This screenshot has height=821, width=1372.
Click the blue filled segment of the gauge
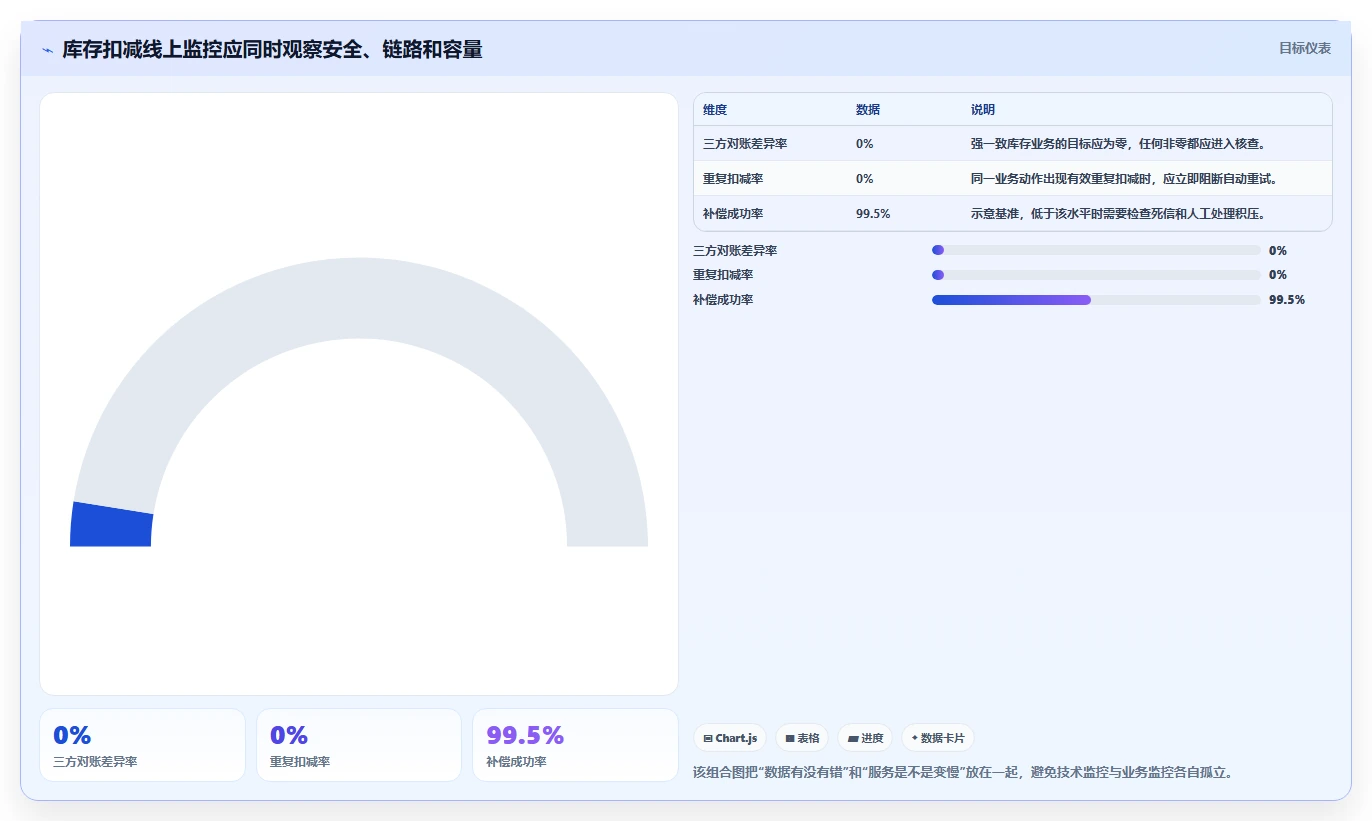[111, 524]
